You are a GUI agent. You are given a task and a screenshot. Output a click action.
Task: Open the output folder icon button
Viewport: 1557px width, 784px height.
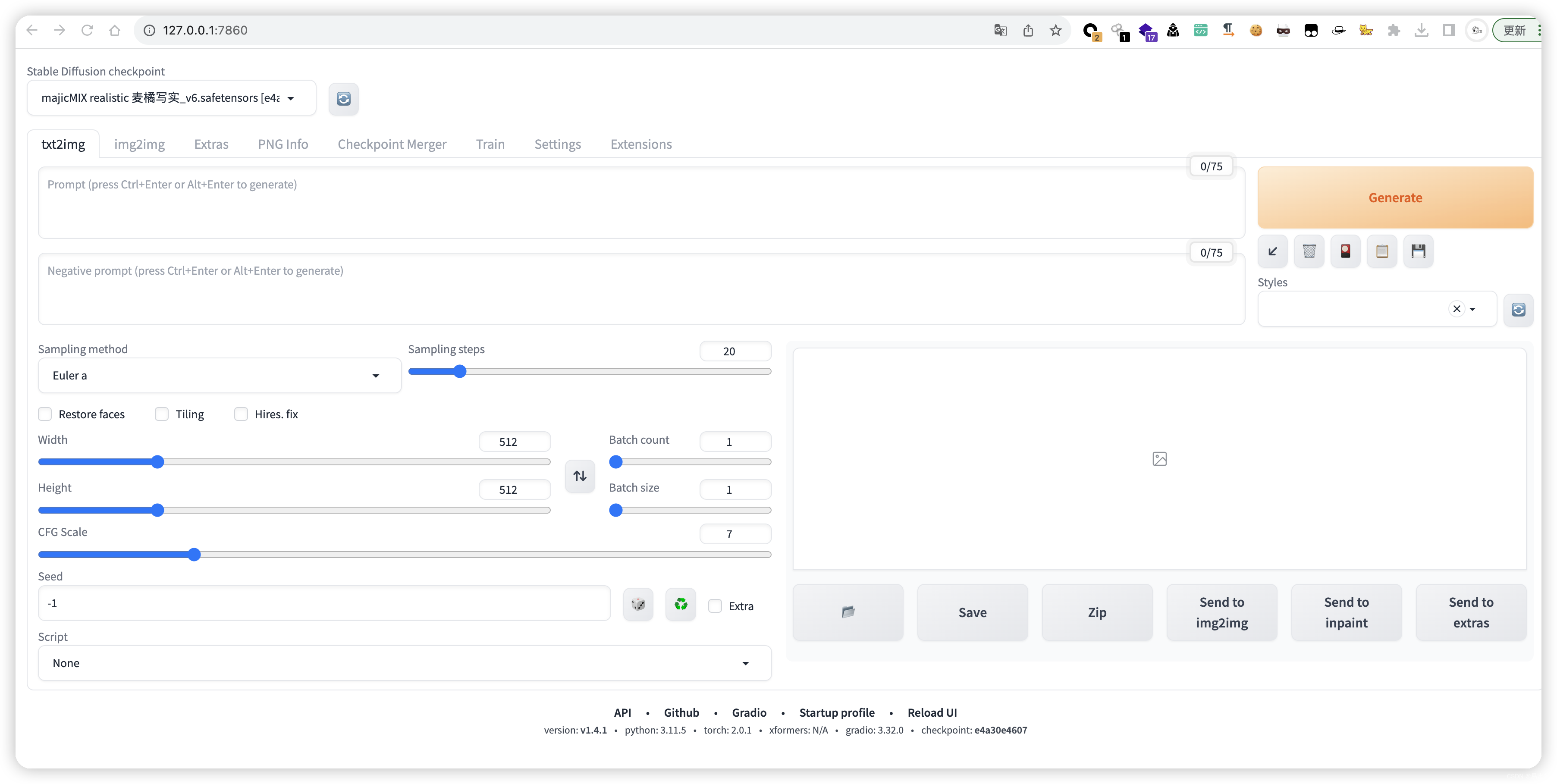(848, 612)
